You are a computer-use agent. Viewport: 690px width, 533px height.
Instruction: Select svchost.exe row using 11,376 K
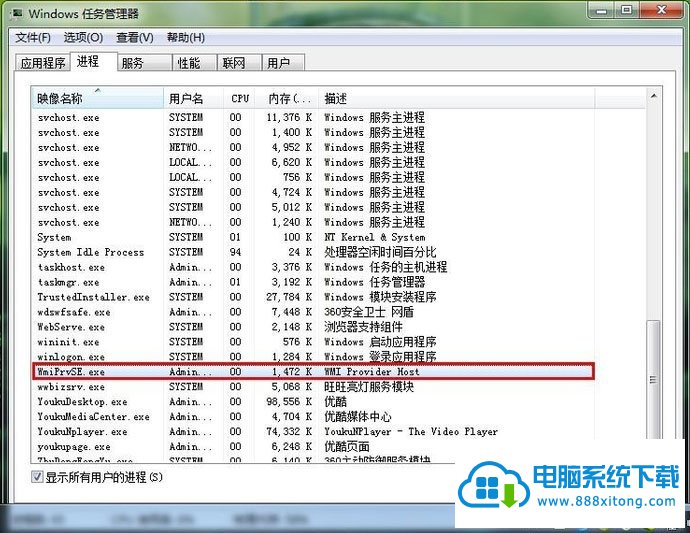pyautogui.click(x=313, y=118)
